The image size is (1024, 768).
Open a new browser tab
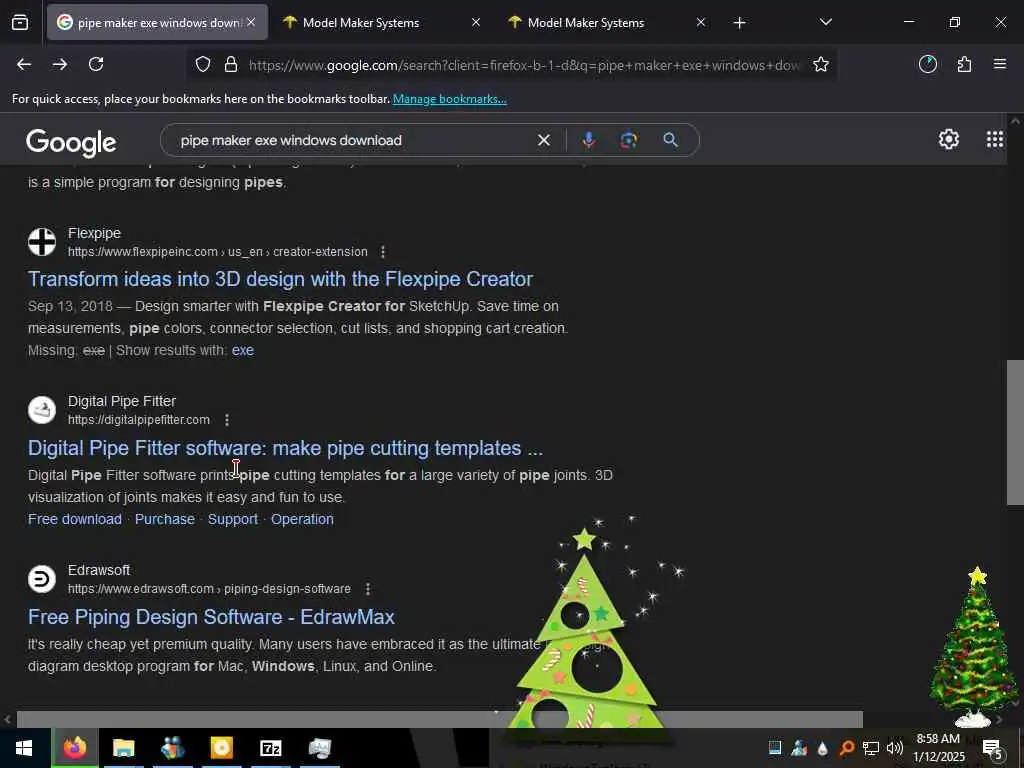point(739,23)
